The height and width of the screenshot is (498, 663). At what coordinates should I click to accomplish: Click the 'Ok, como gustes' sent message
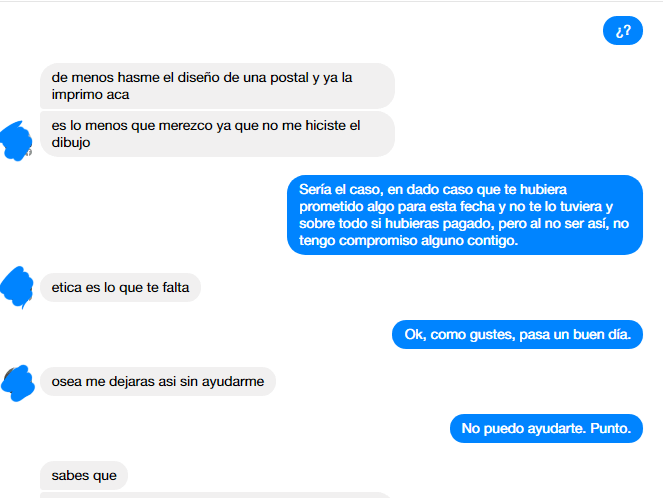pos(517,334)
